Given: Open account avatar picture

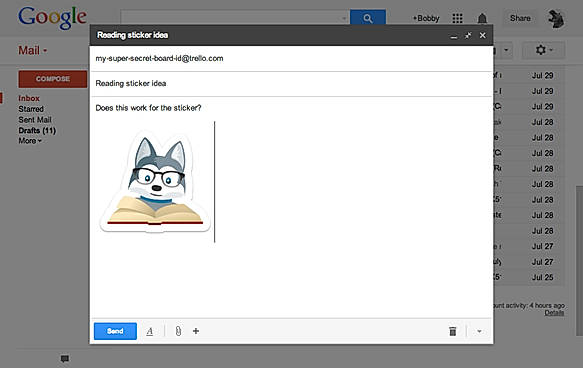Looking at the screenshot, I should tap(556, 18).
